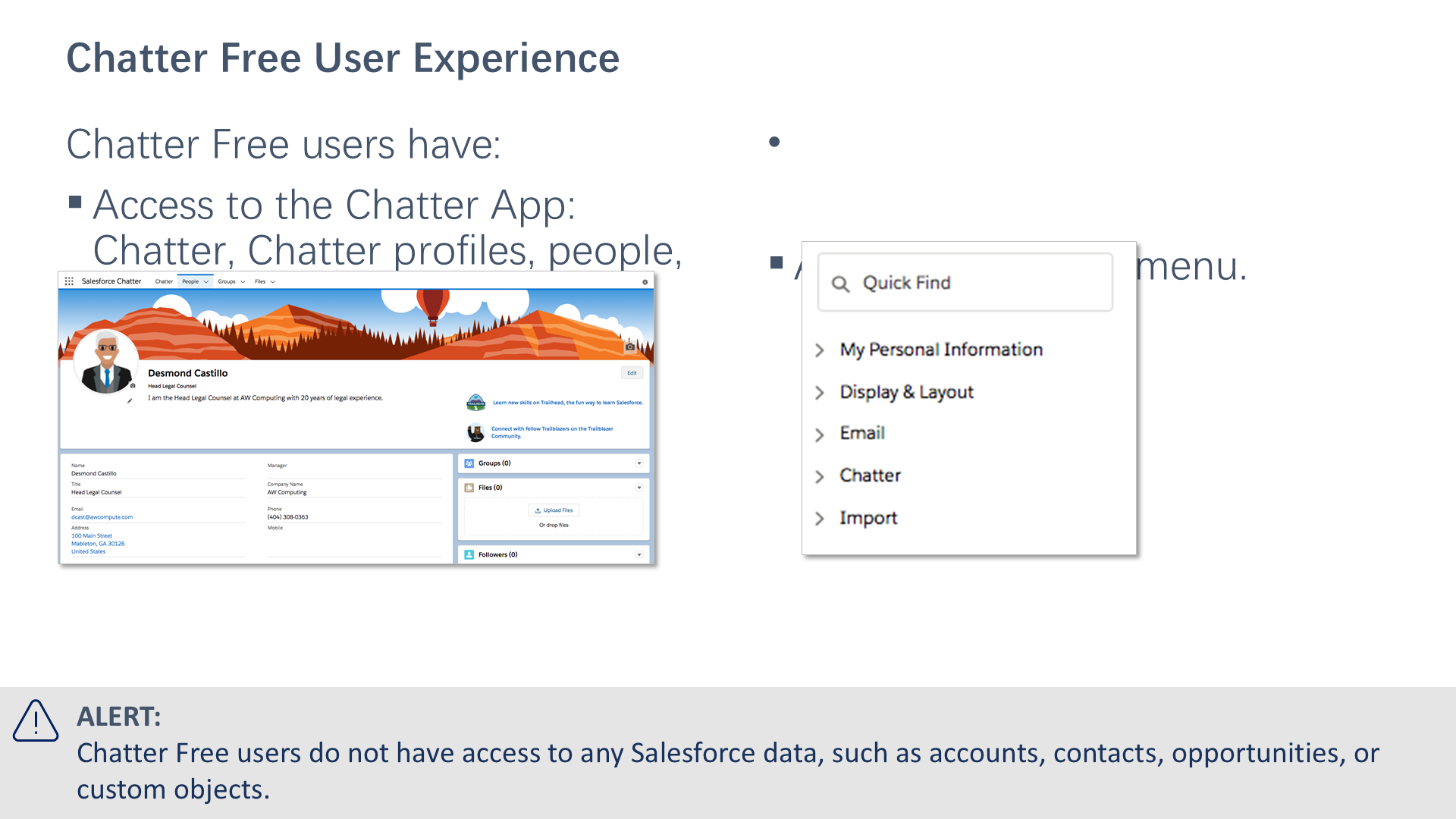Select Email settings menu item
This screenshot has width=1456, height=819.
(x=862, y=433)
